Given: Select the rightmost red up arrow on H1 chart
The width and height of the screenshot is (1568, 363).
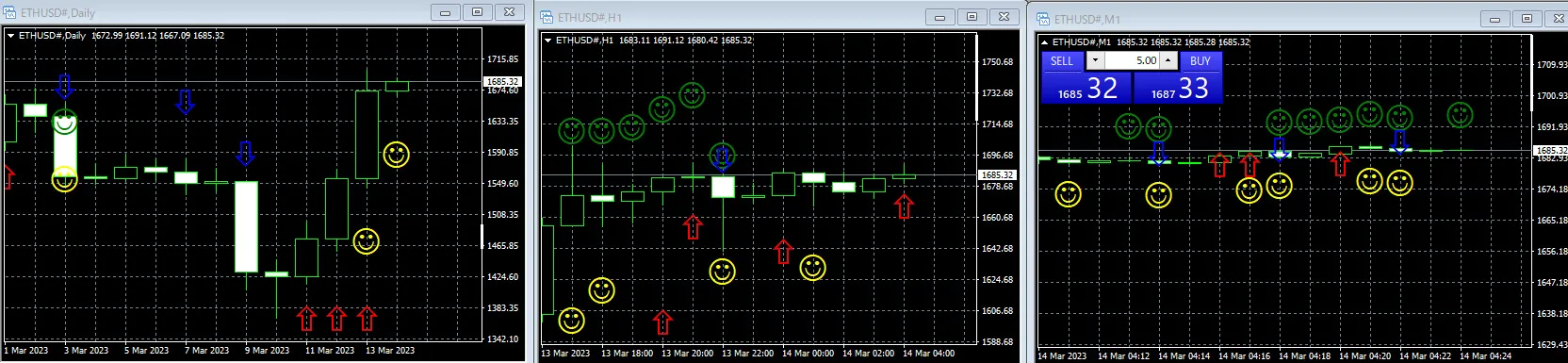Looking at the screenshot, I should [904, 206].
